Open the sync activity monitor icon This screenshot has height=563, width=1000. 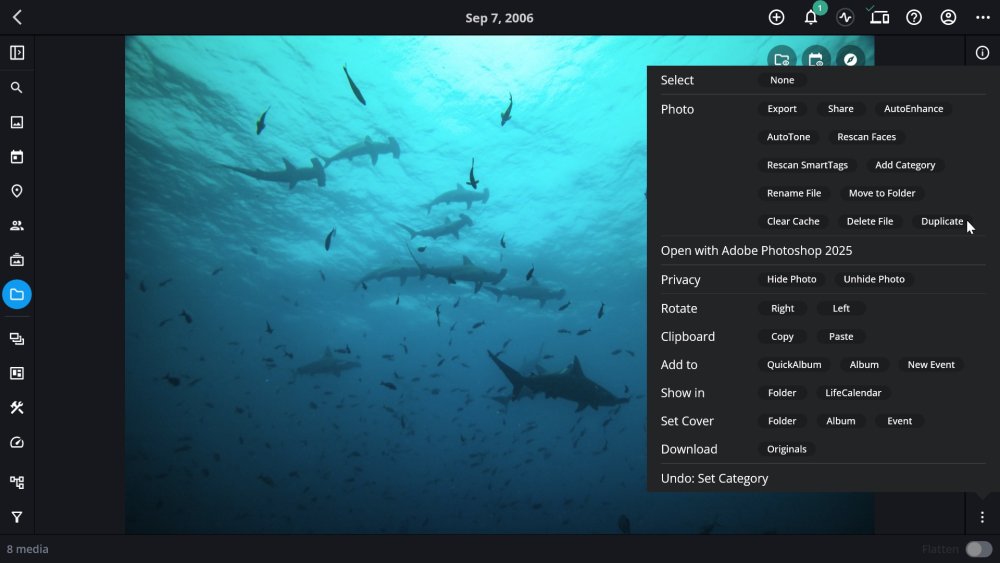click(x=845, y=18)
